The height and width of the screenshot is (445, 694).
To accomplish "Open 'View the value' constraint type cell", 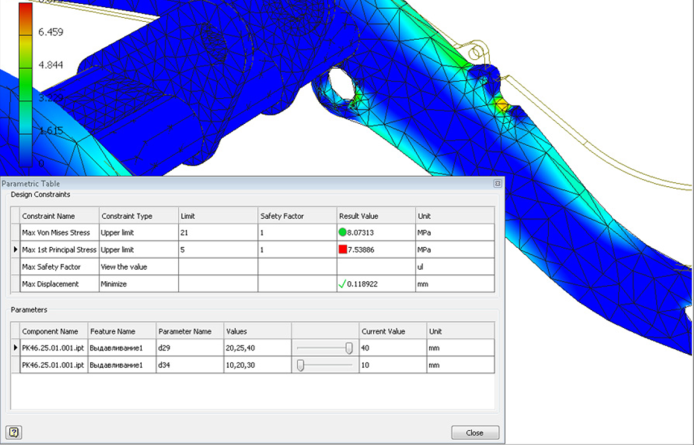I will point(139,267).
